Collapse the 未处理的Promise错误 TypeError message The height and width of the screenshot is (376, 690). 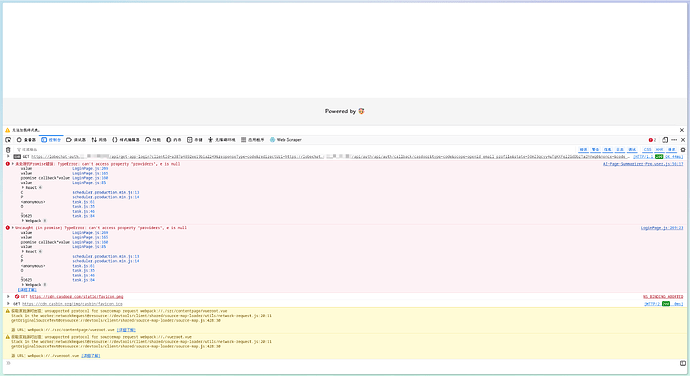pos(13,164)
